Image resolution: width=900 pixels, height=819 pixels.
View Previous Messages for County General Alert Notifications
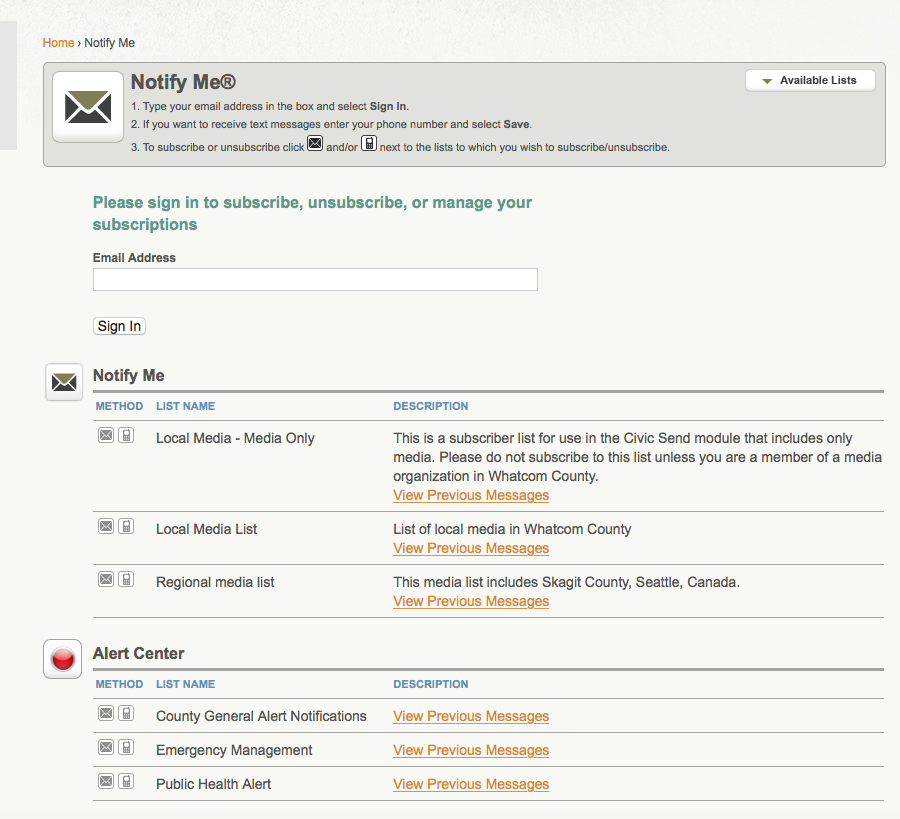(x=471, y=716)
